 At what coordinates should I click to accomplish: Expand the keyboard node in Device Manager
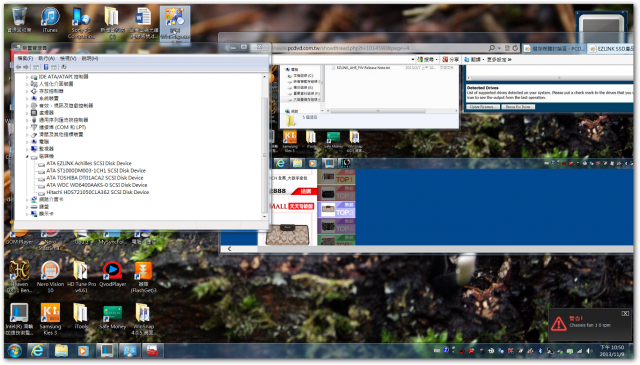(27, 207)
